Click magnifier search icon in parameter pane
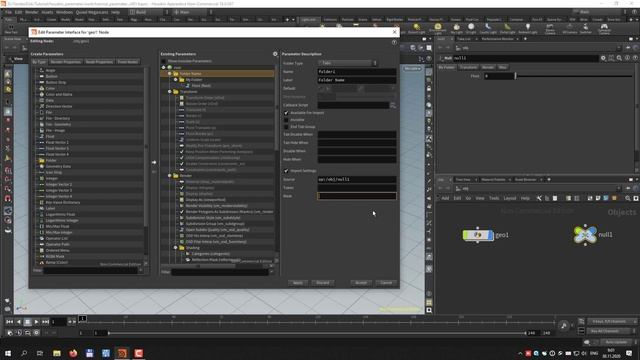 point(619,58)
